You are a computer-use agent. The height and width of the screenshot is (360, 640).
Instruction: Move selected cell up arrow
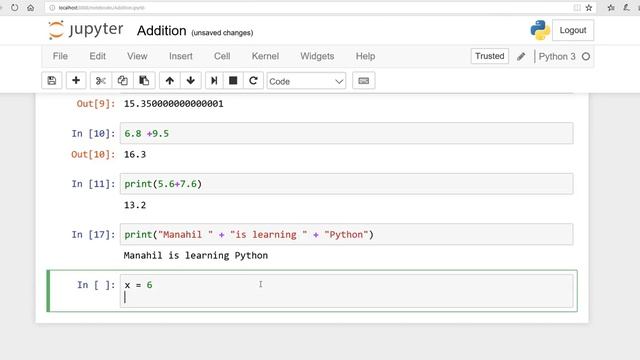coord(170,81)
